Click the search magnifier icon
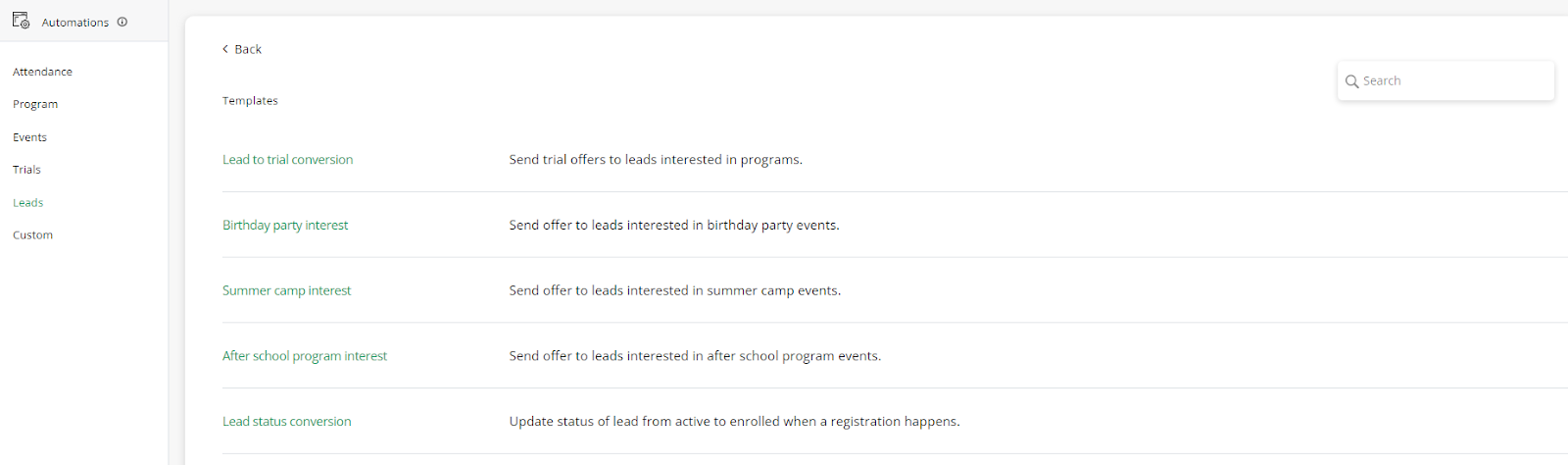1568x465 pixels. 1352,81
